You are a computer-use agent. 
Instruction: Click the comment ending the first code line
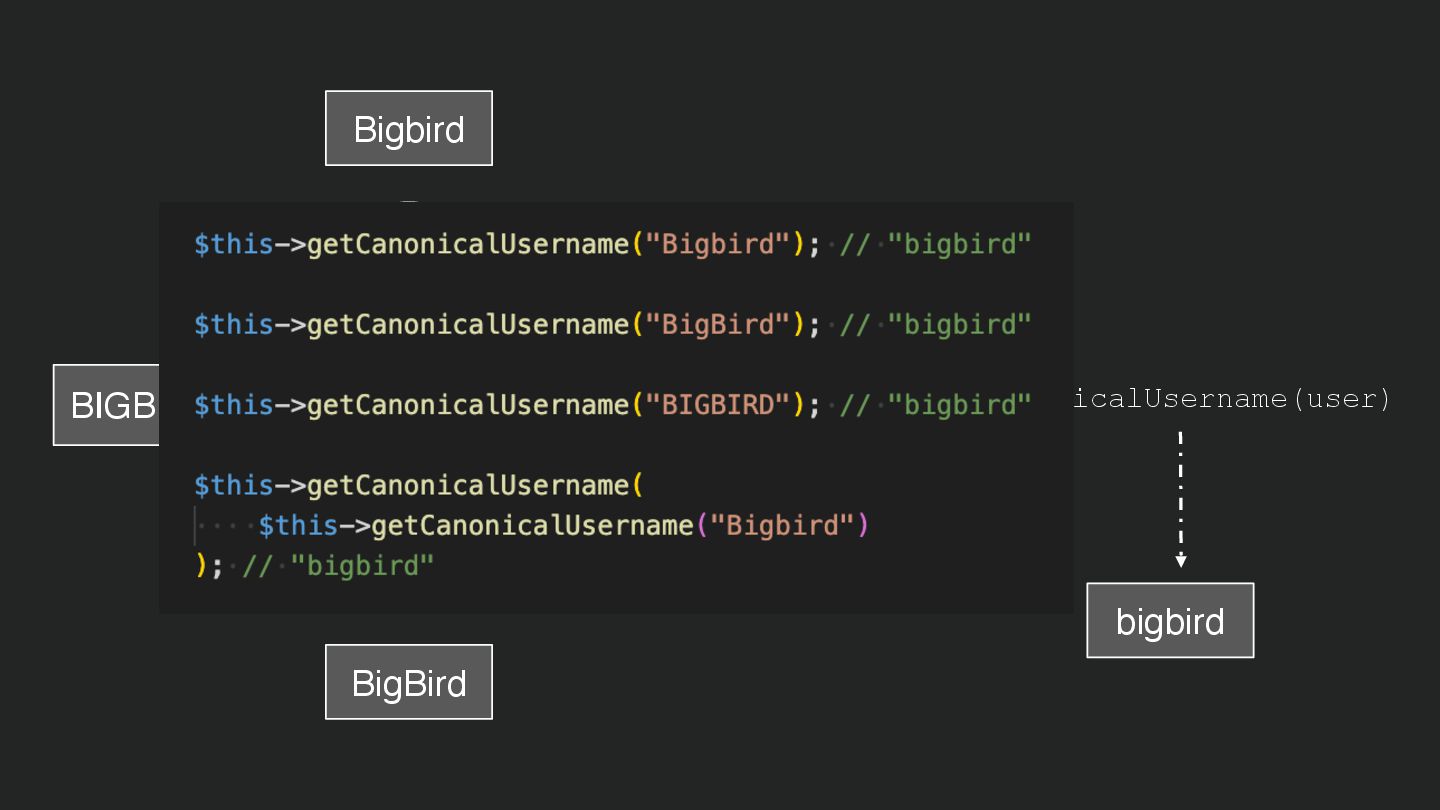tap(935, 244)
